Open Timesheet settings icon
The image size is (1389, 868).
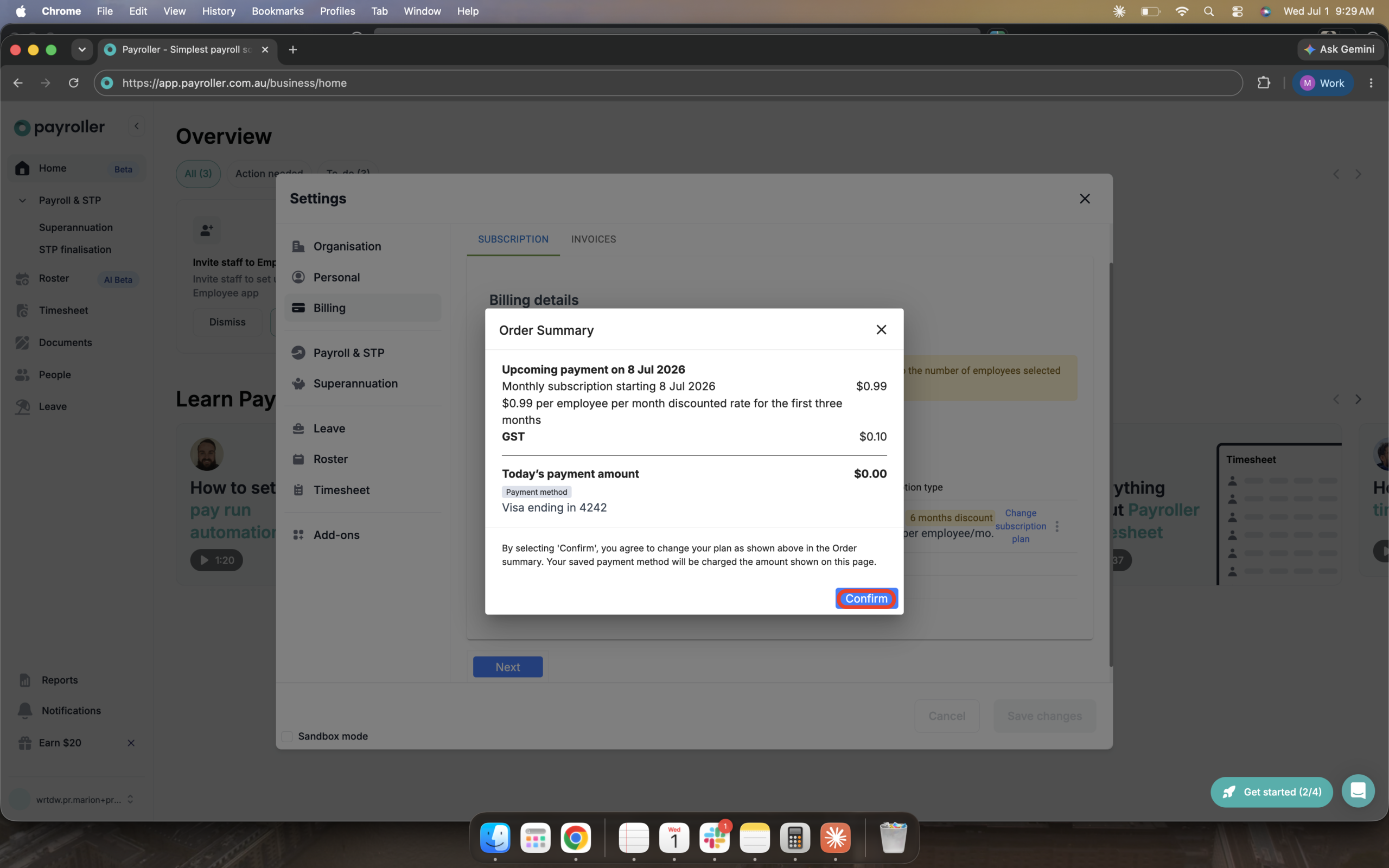click(x=298, y=490)
